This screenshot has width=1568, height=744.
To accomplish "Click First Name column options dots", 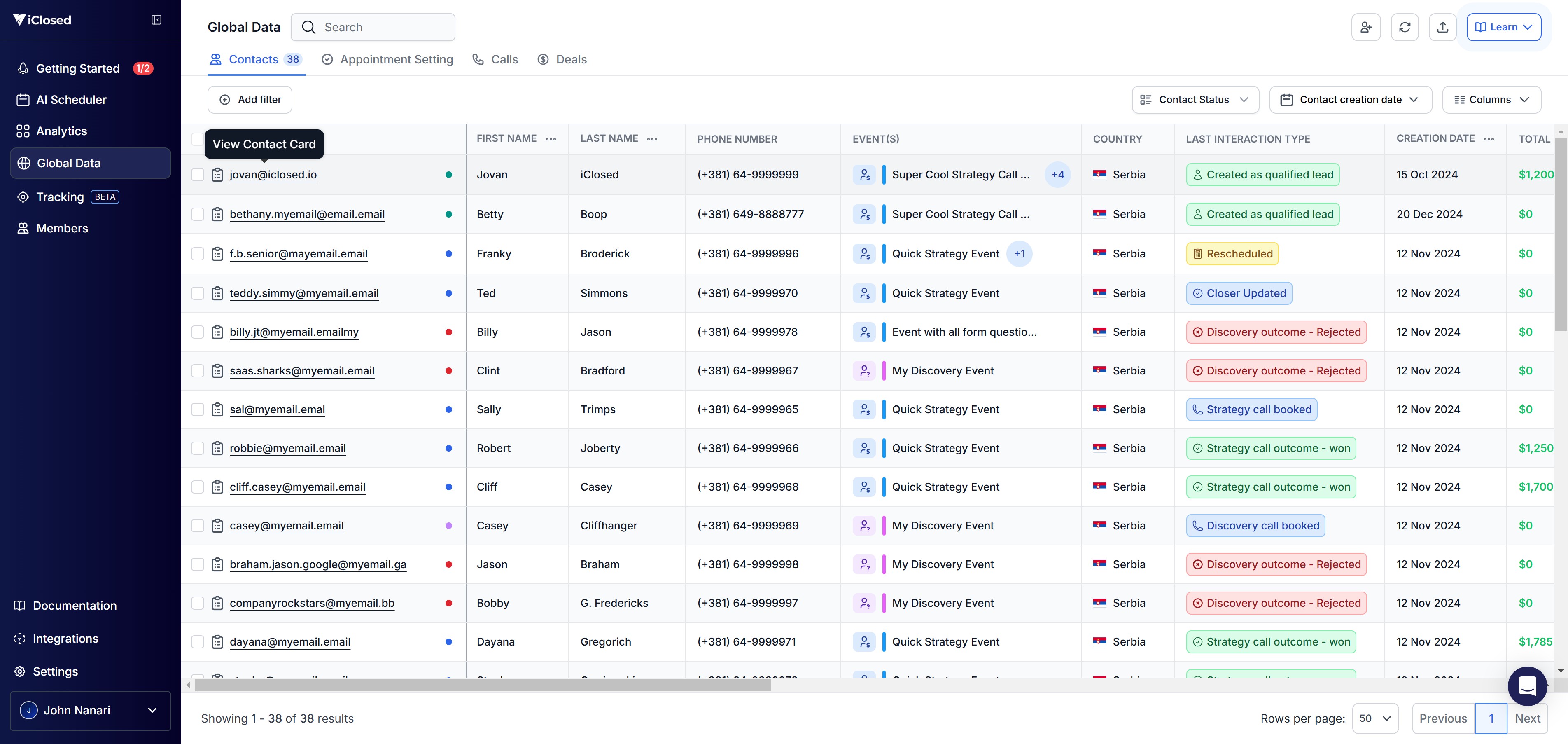I will point(551,139).
